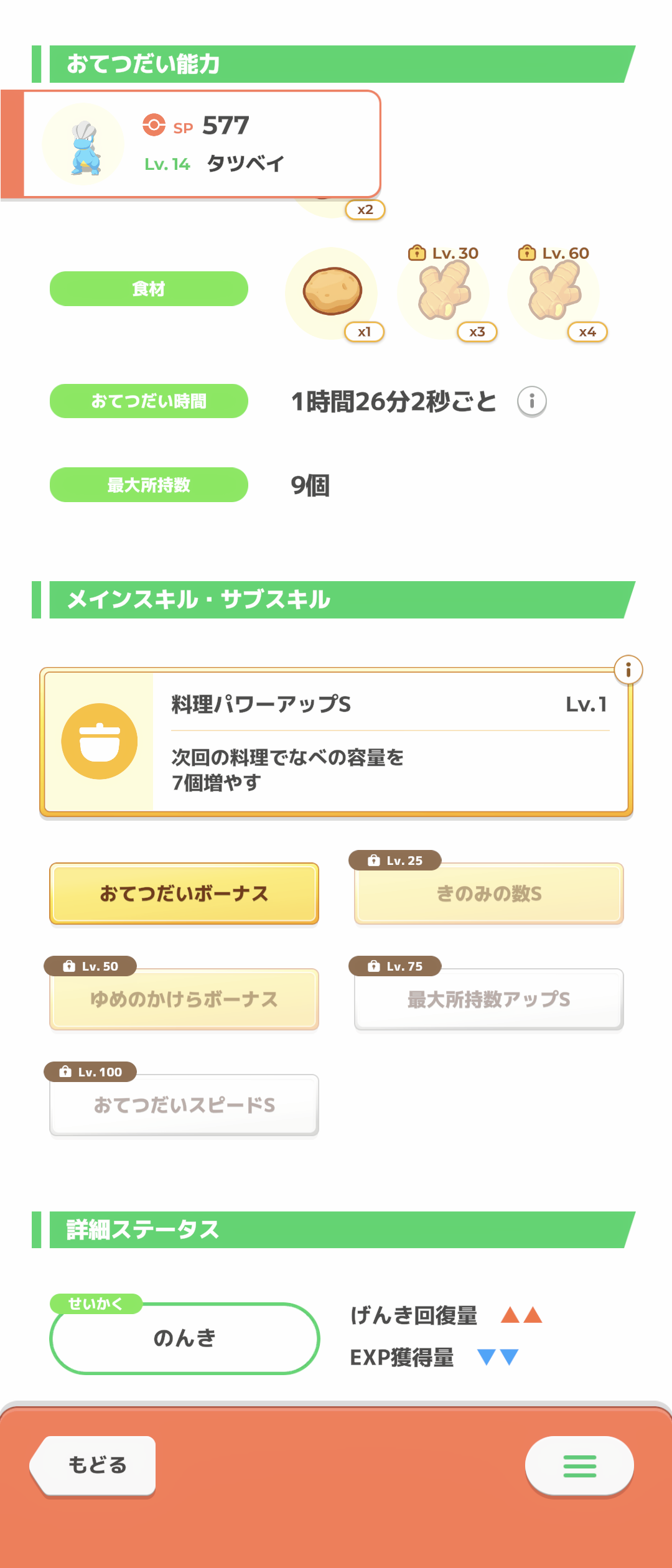Screen dimensions: 672x1568
Task: Tap the 食材 ingredients label
Action: tap(149, 289)
